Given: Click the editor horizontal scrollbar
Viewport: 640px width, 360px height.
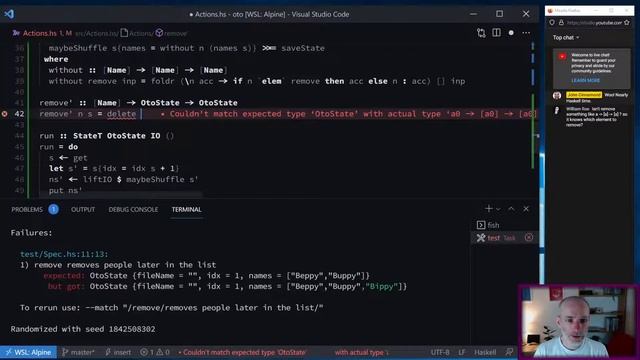Looking at the screenshot, I should [x=121, y=195].
